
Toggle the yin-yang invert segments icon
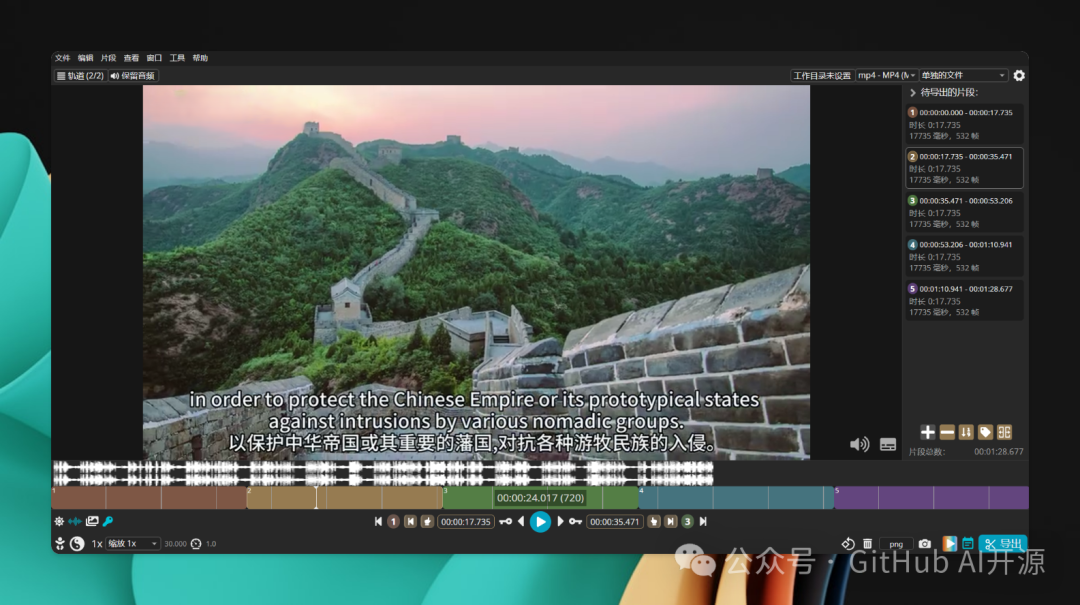point(77,544)
